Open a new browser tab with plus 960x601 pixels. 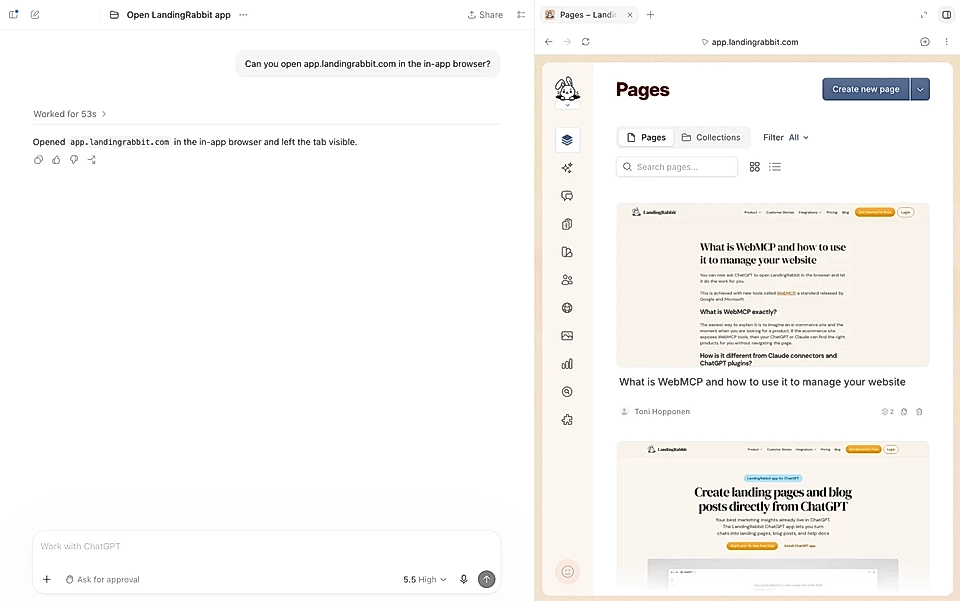(650, 15)
